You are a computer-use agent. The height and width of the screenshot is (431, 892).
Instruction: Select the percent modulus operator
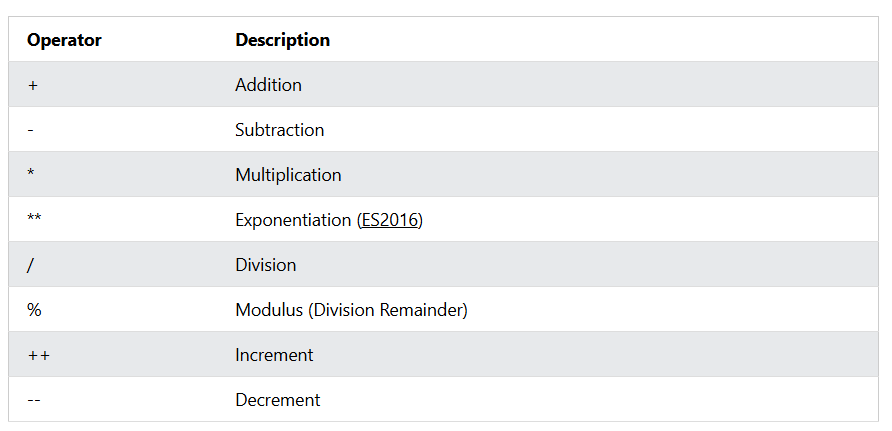tap(34, 310)
